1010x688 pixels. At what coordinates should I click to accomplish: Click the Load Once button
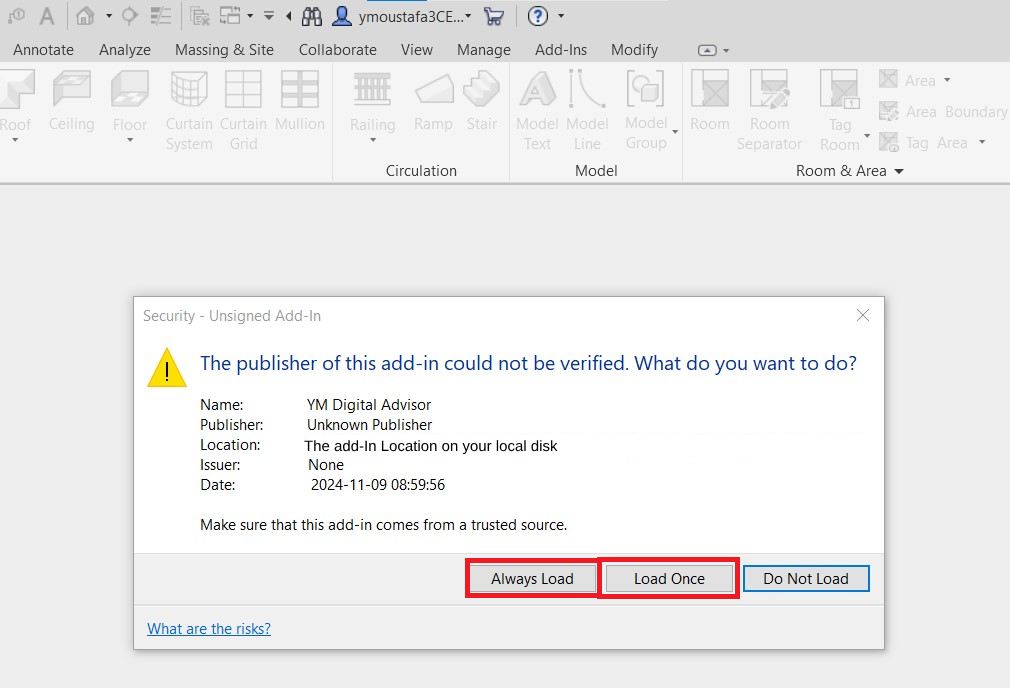click(x=669, y=578)
